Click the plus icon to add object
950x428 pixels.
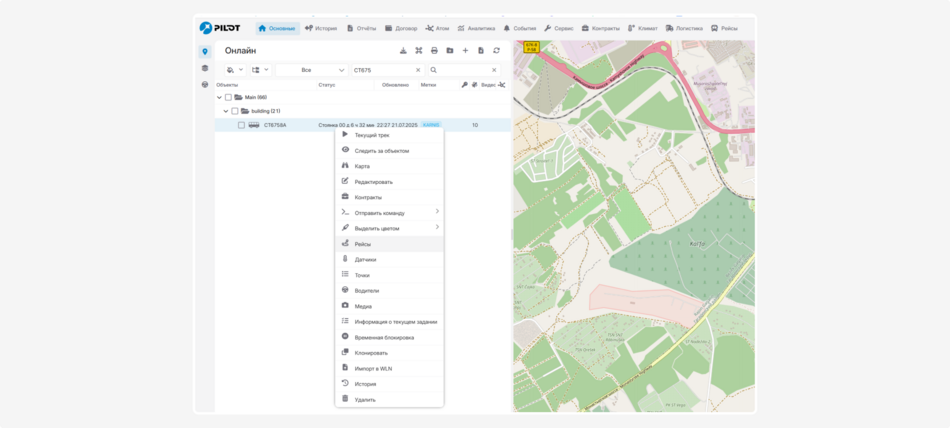tap(465, 50)
